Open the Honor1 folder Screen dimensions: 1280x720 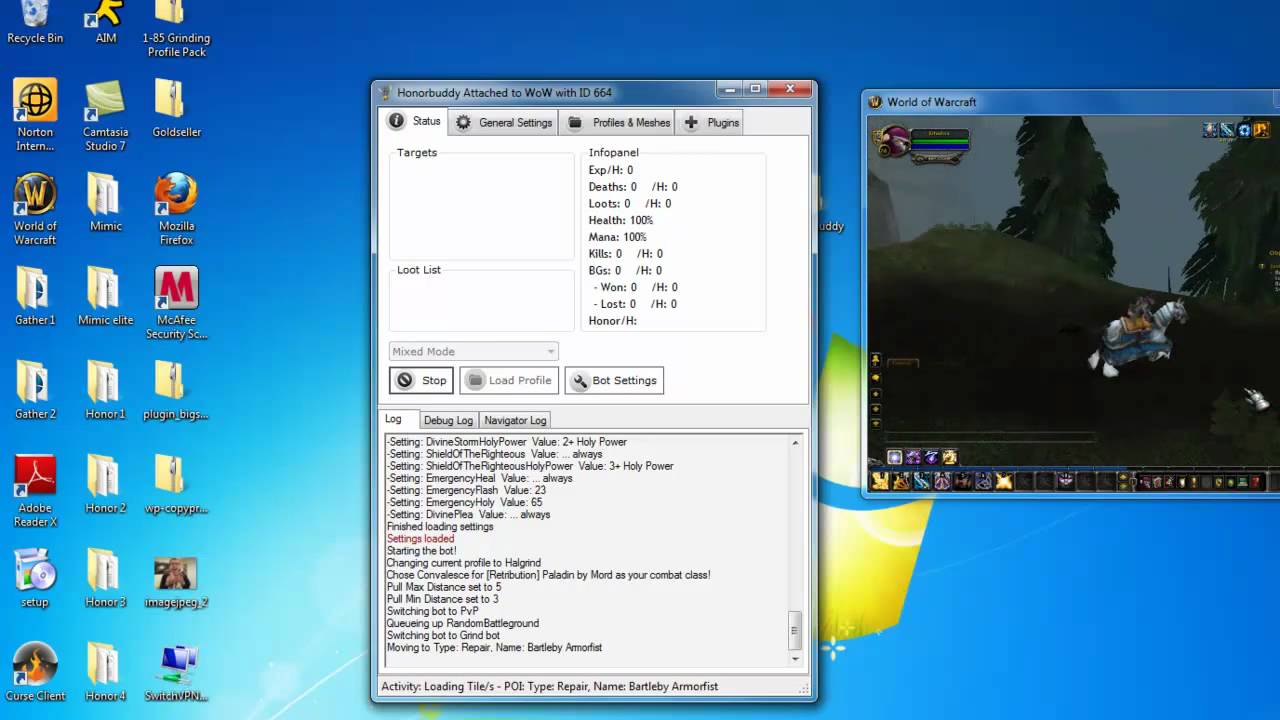(106, 391)
